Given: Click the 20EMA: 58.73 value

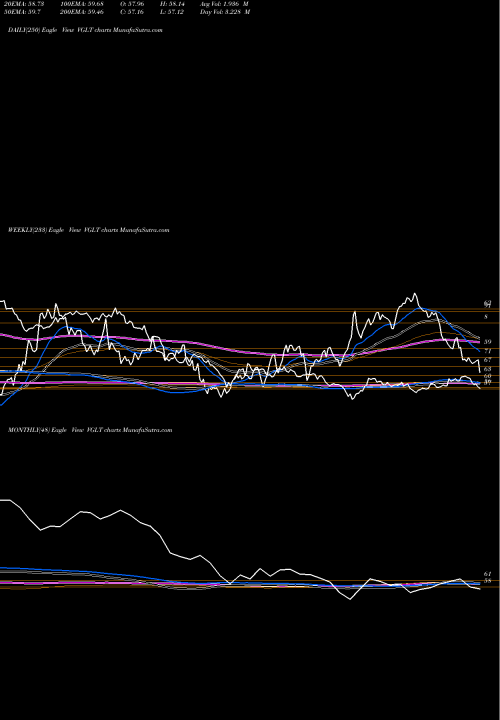Looking at the screenshot, I should [x=24, y=4].
